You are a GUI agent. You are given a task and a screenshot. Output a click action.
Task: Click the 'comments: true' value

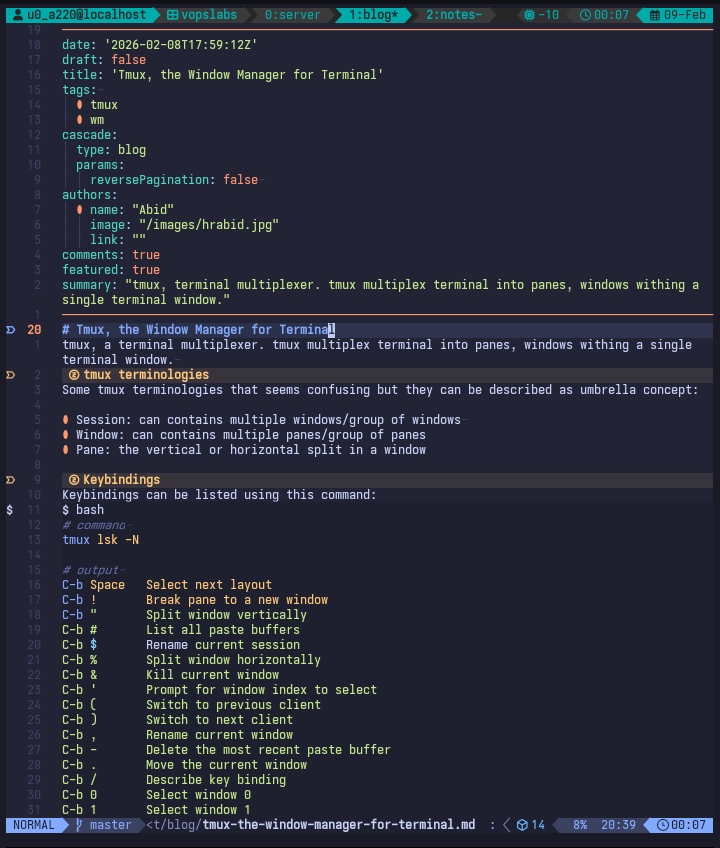(146, 255)
